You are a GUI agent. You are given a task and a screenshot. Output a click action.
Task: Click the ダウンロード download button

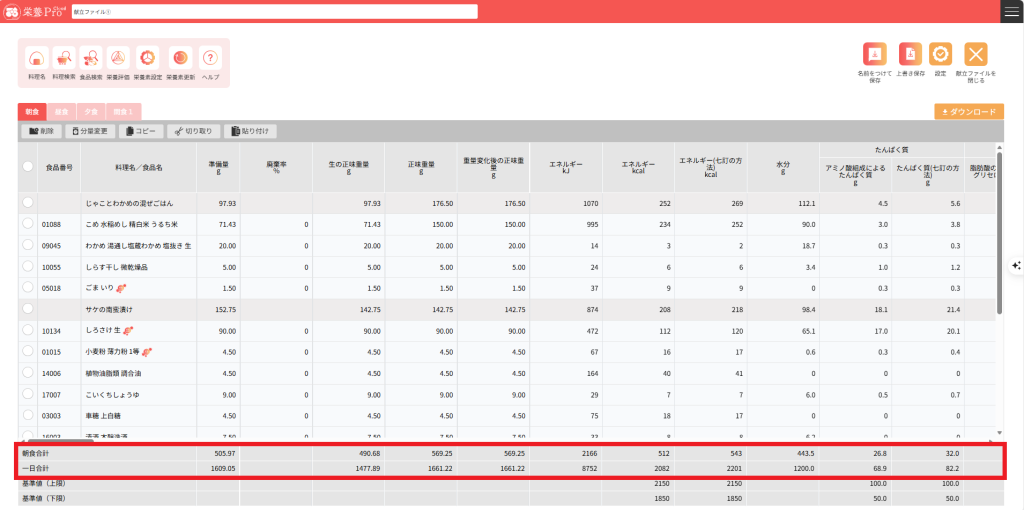coord(969,112)
